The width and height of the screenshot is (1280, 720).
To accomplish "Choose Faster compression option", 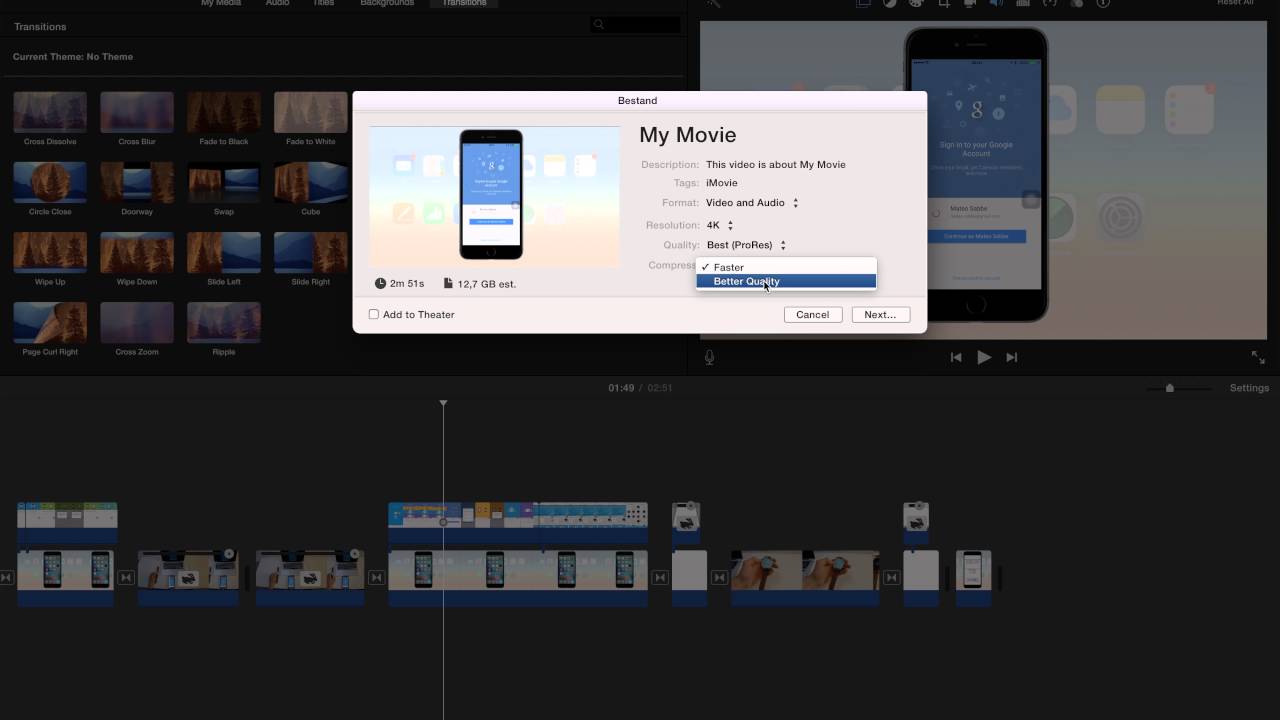I will (786, 267).
